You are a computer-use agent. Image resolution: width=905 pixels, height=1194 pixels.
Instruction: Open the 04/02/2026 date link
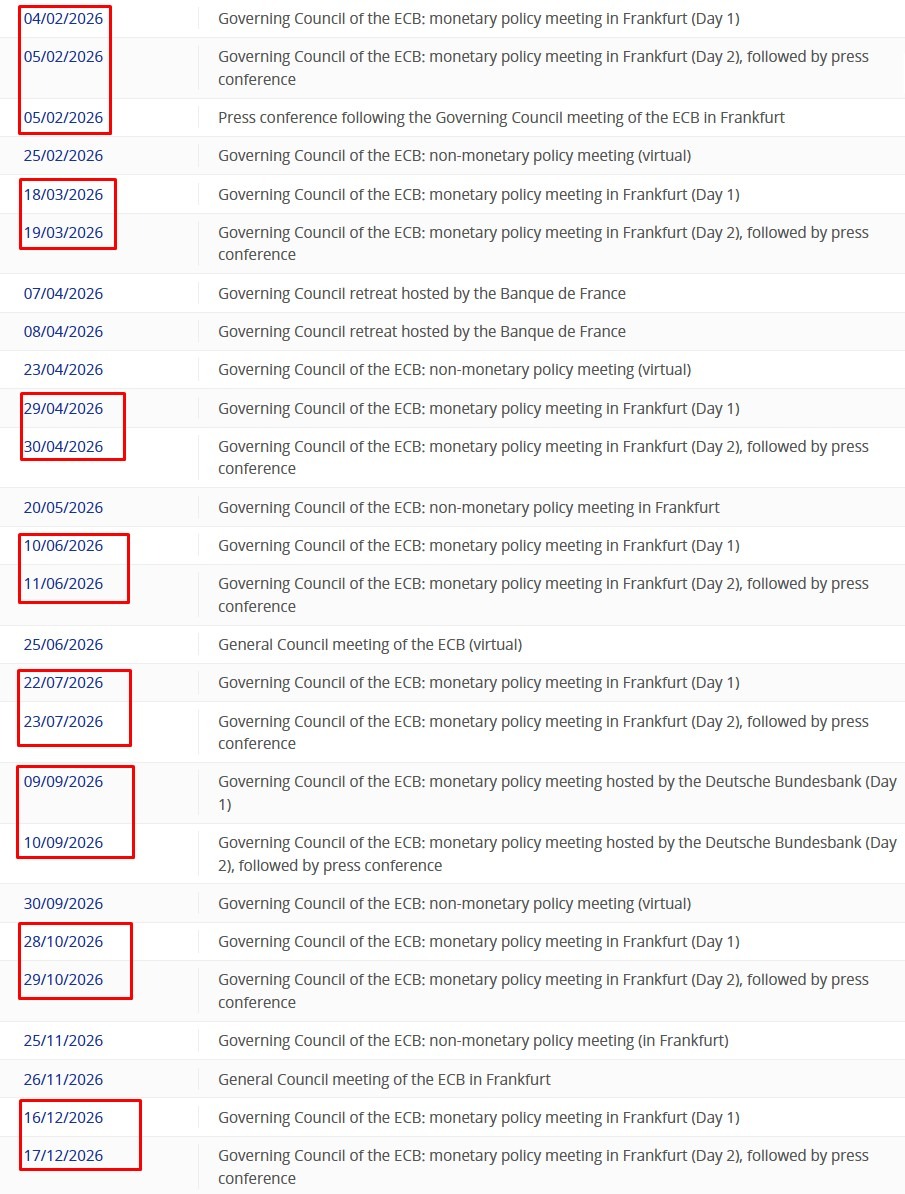[63, 18]
